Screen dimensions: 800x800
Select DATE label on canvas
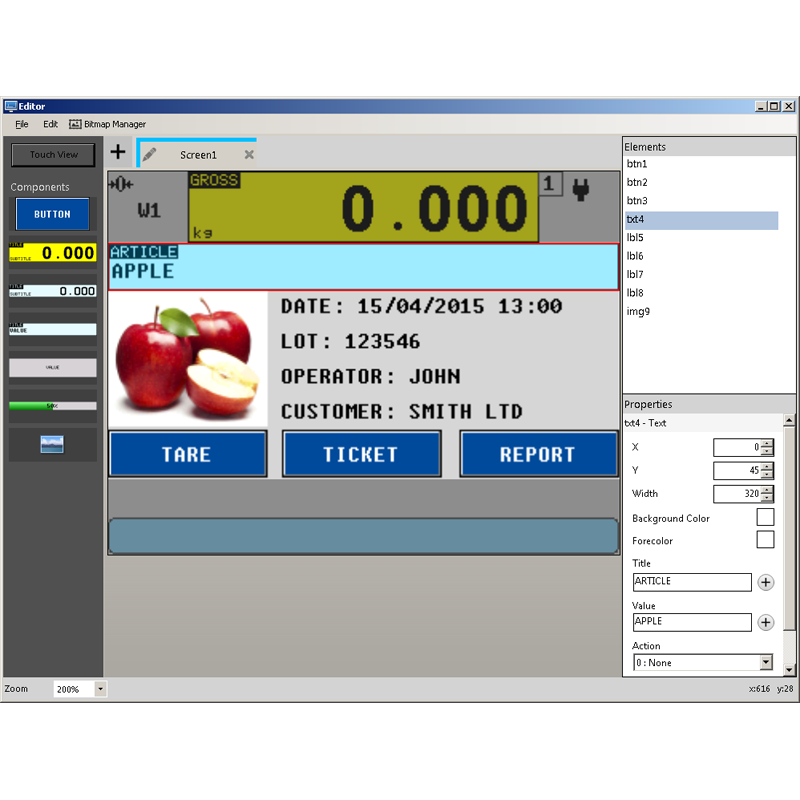tap(421, 306)
